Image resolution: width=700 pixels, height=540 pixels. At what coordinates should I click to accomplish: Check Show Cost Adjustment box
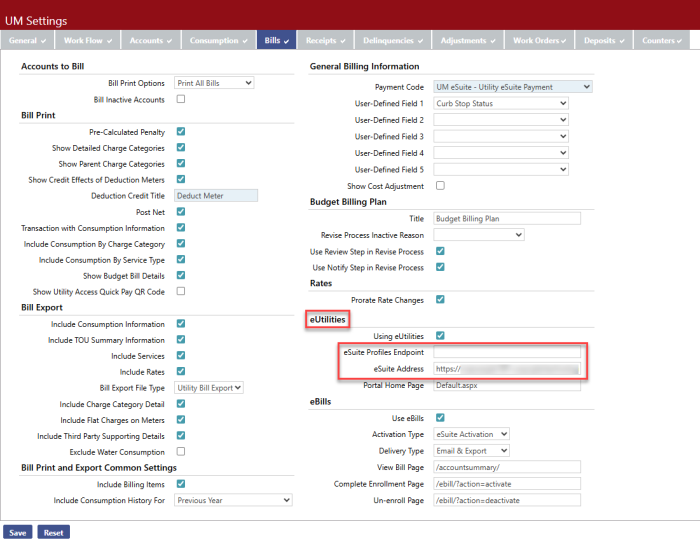click(x=440, y=186)
